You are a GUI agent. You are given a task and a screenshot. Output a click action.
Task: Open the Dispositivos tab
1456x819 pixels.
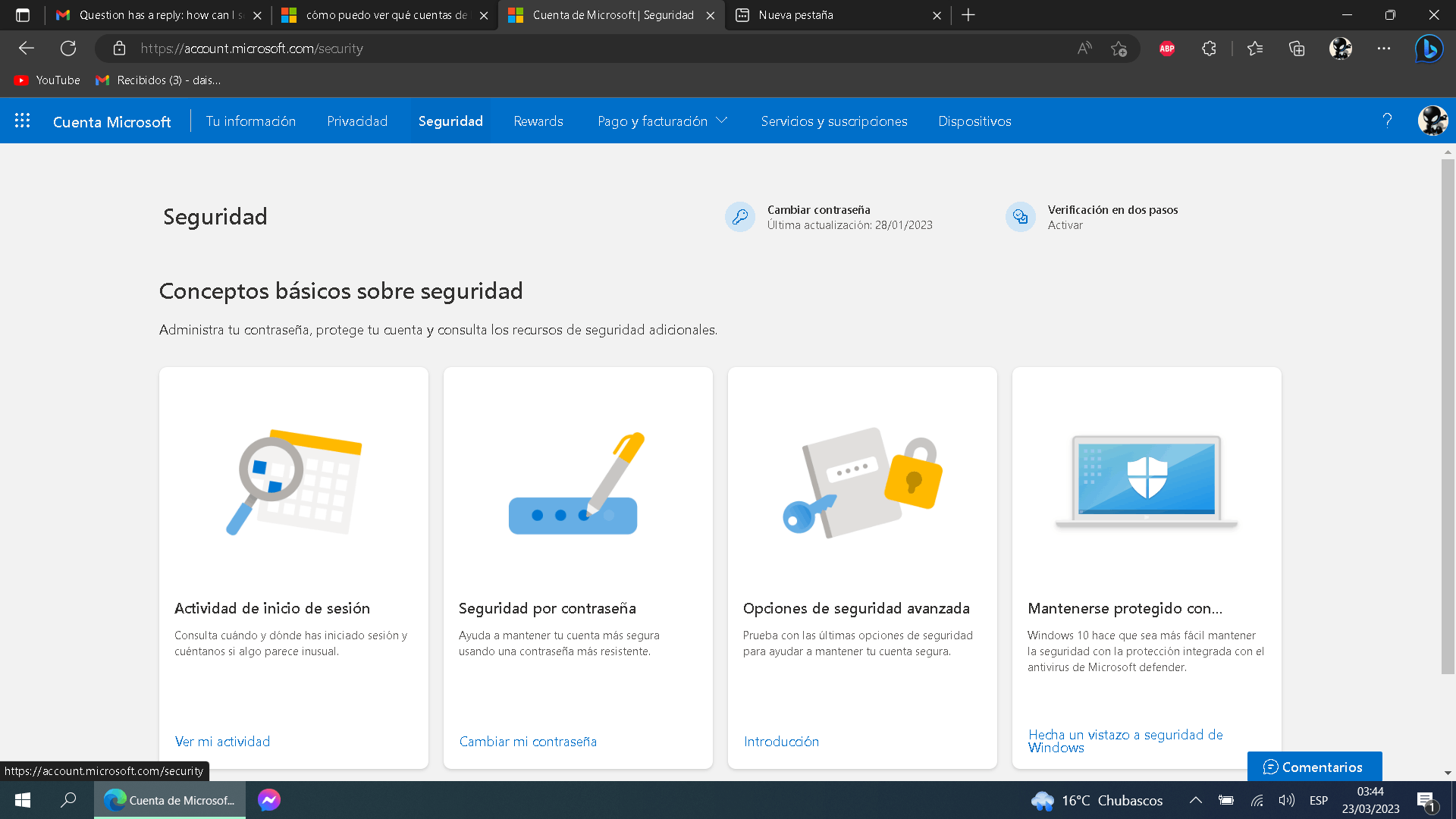(x=974, y=121)
